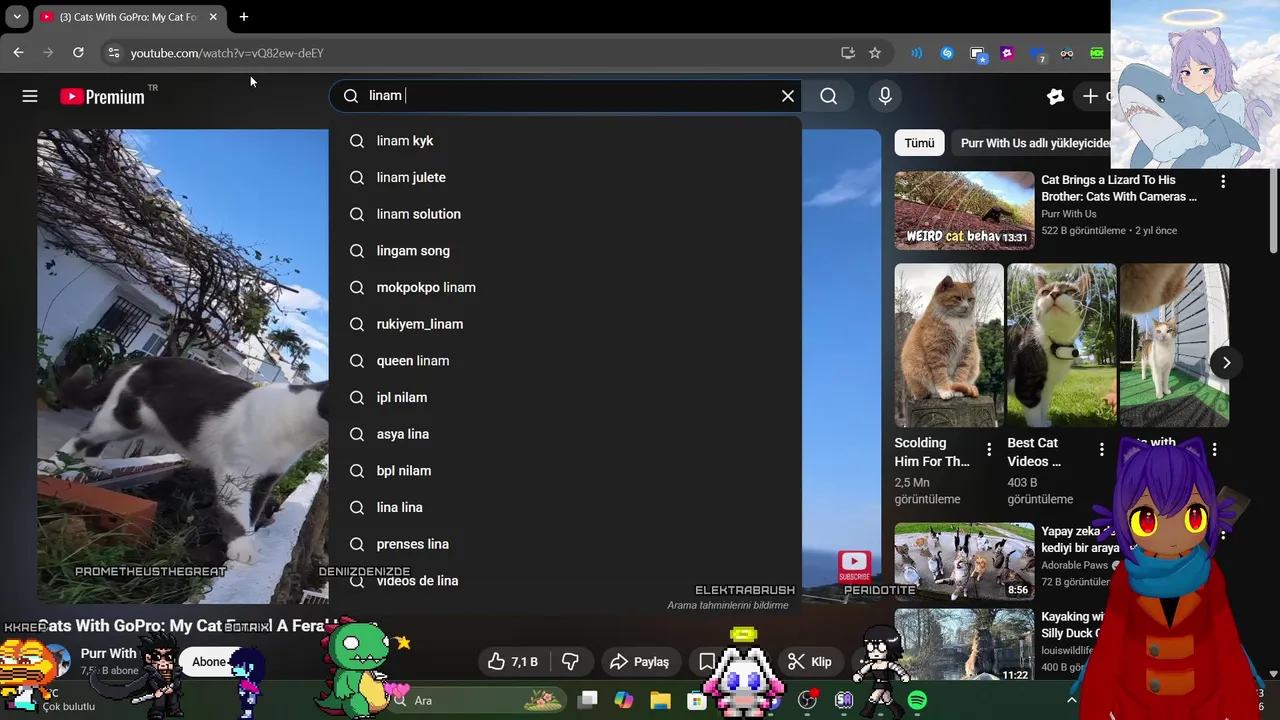Open the picture-in-picture star extension
The image size is (1280, 720).
tap(978, 54)
